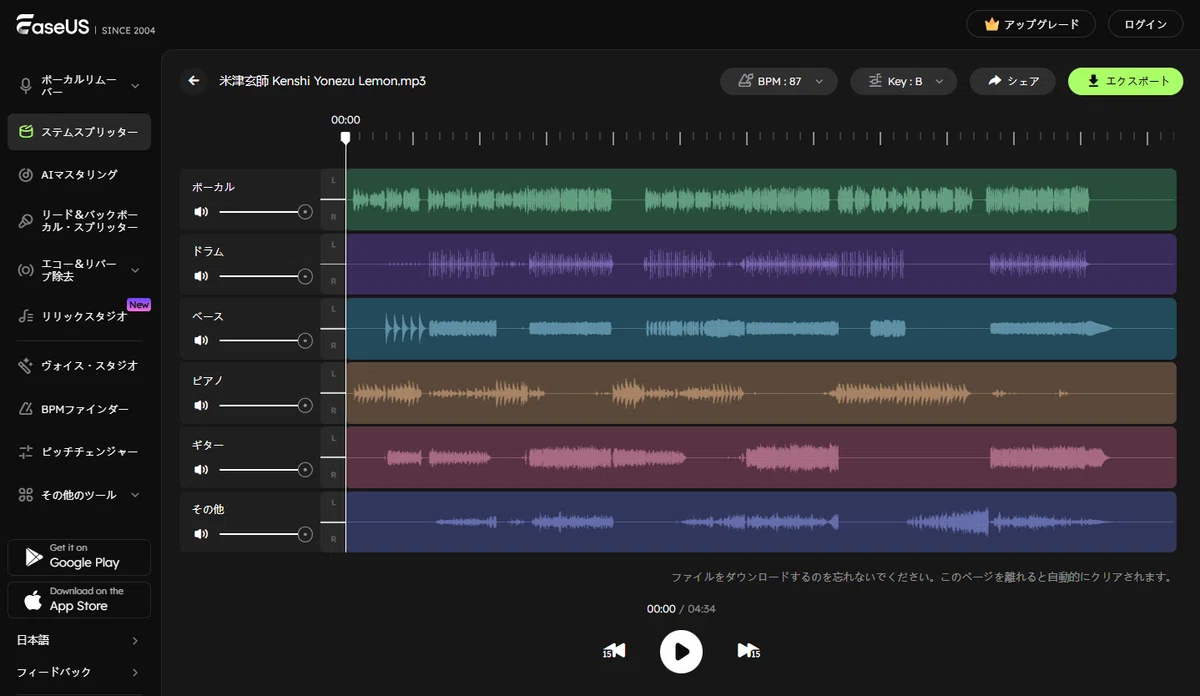Image resolution: width=1200 pixels, height=696 pixels.
Task: Mute the ボーカル track speaker
Action: point(201,212)
